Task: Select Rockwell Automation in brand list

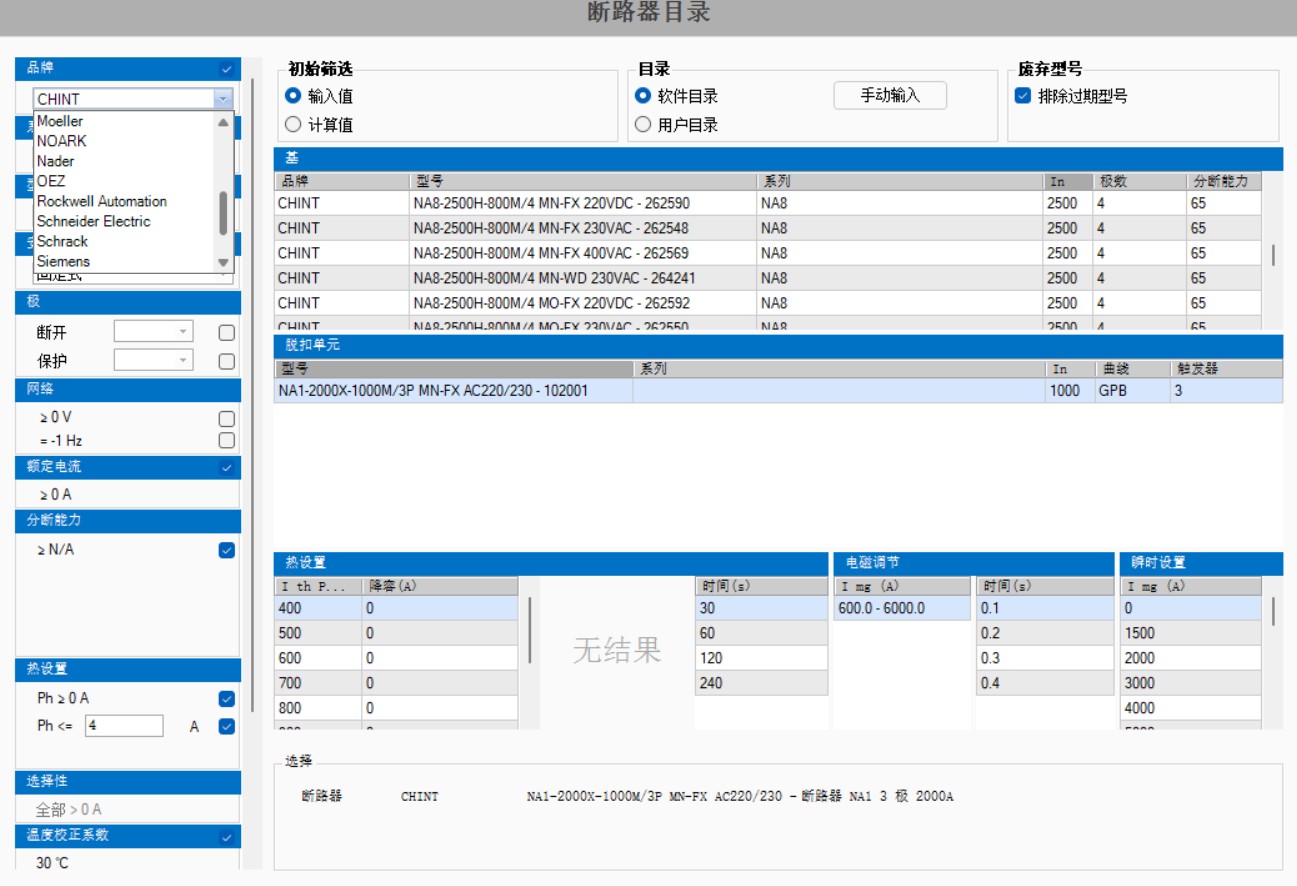Action: pyautogui.click(x=102, y=201)
